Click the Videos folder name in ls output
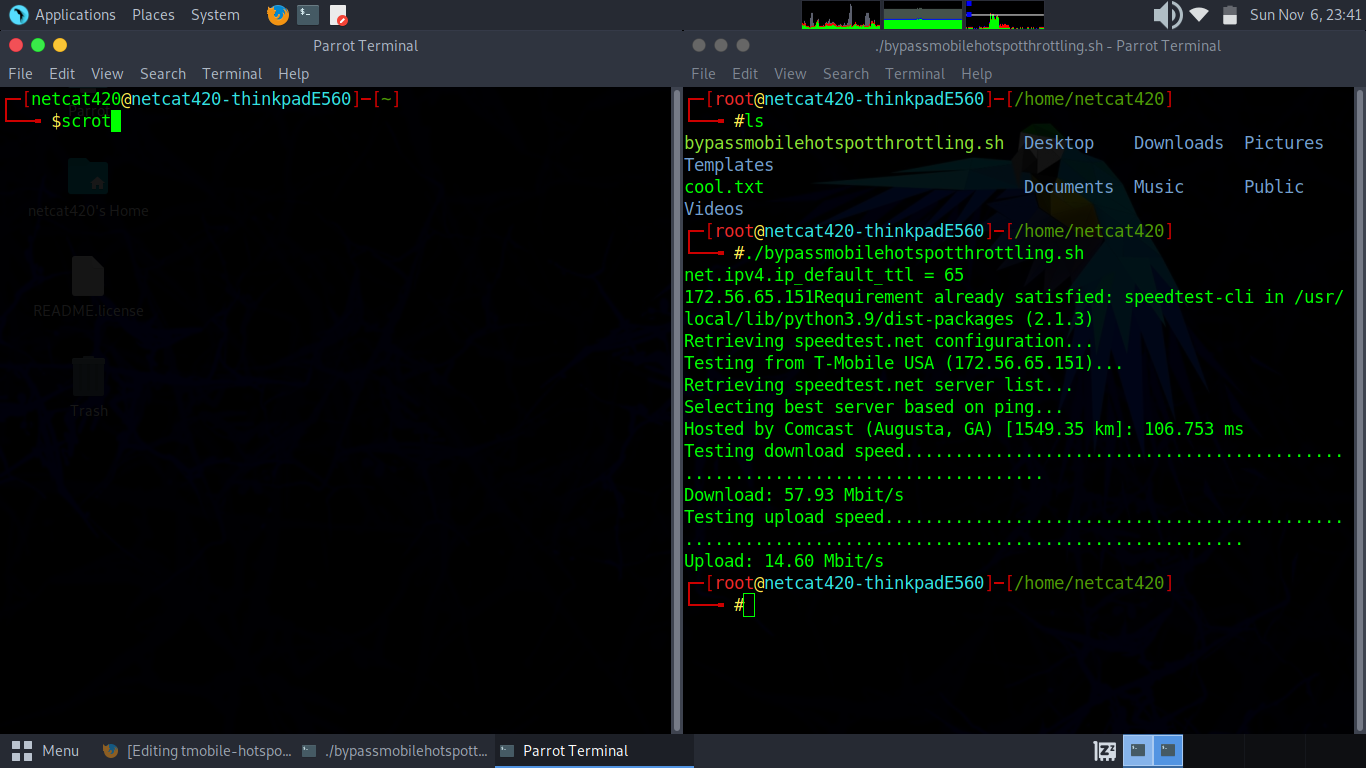 (x=714, y=209)
